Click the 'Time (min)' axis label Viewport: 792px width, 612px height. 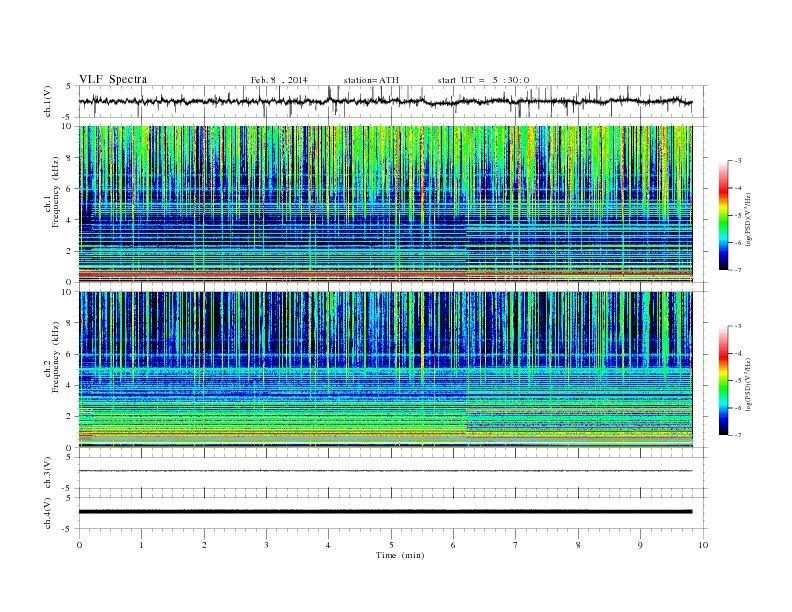[400, 555]
